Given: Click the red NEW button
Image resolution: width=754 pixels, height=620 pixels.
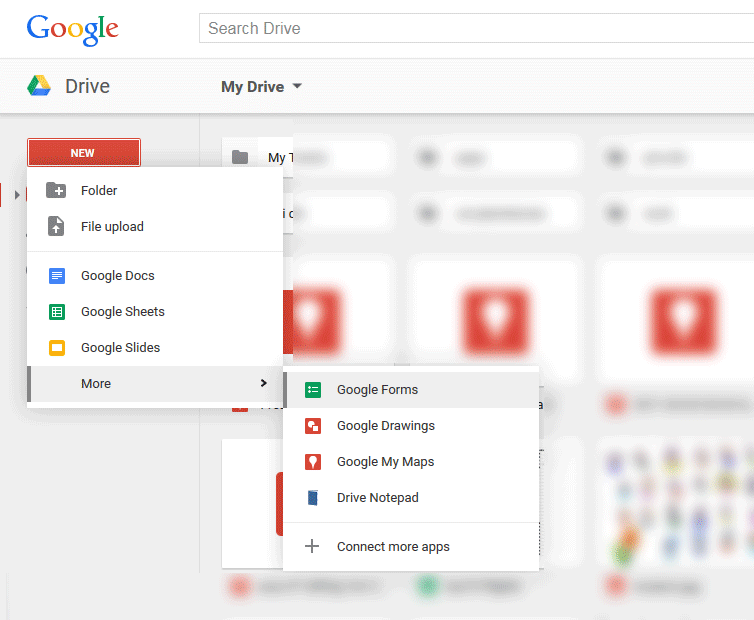Looking at the screenshot, I should (x=84, y=152).
